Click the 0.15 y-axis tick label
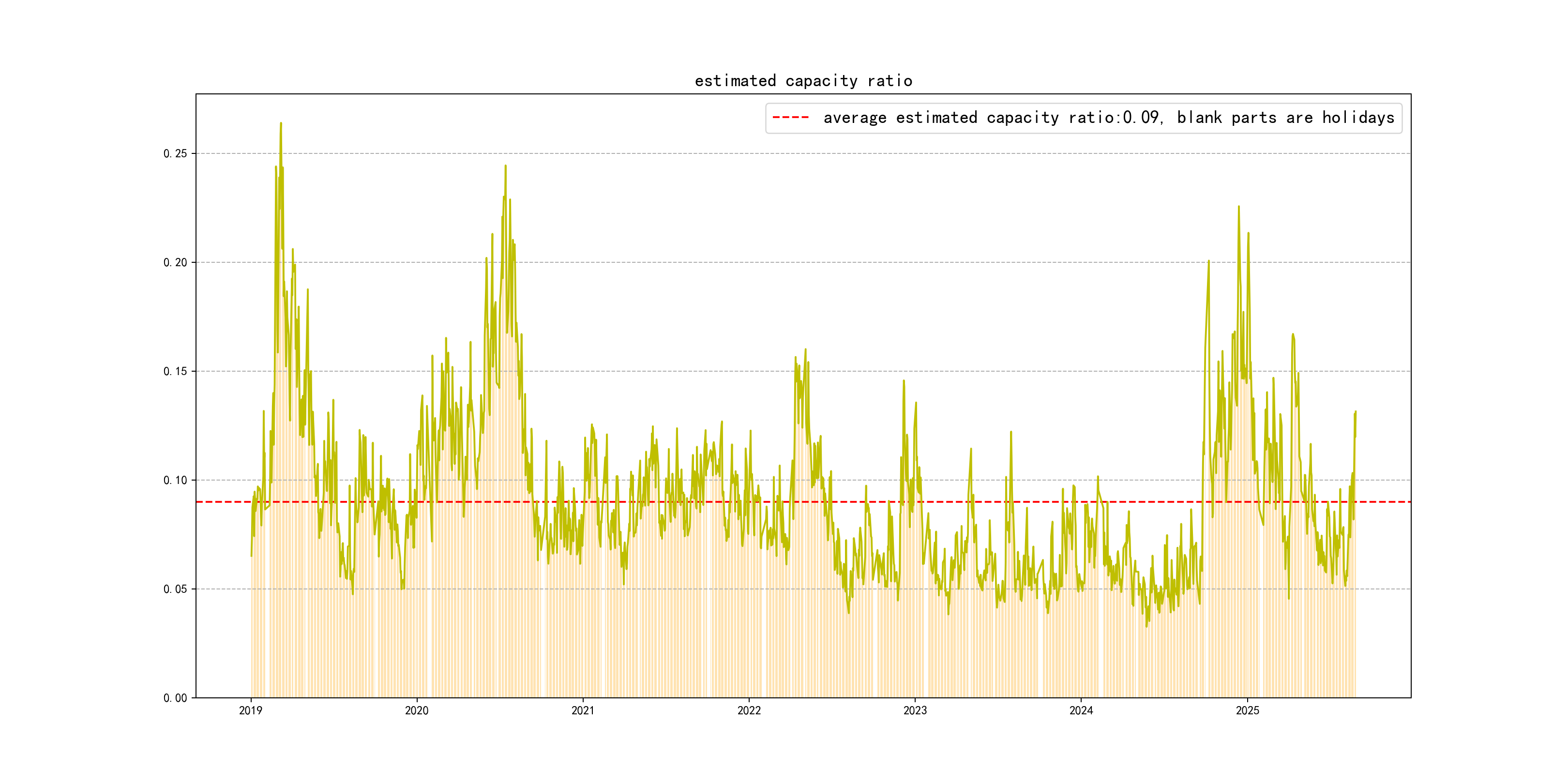 175,371
